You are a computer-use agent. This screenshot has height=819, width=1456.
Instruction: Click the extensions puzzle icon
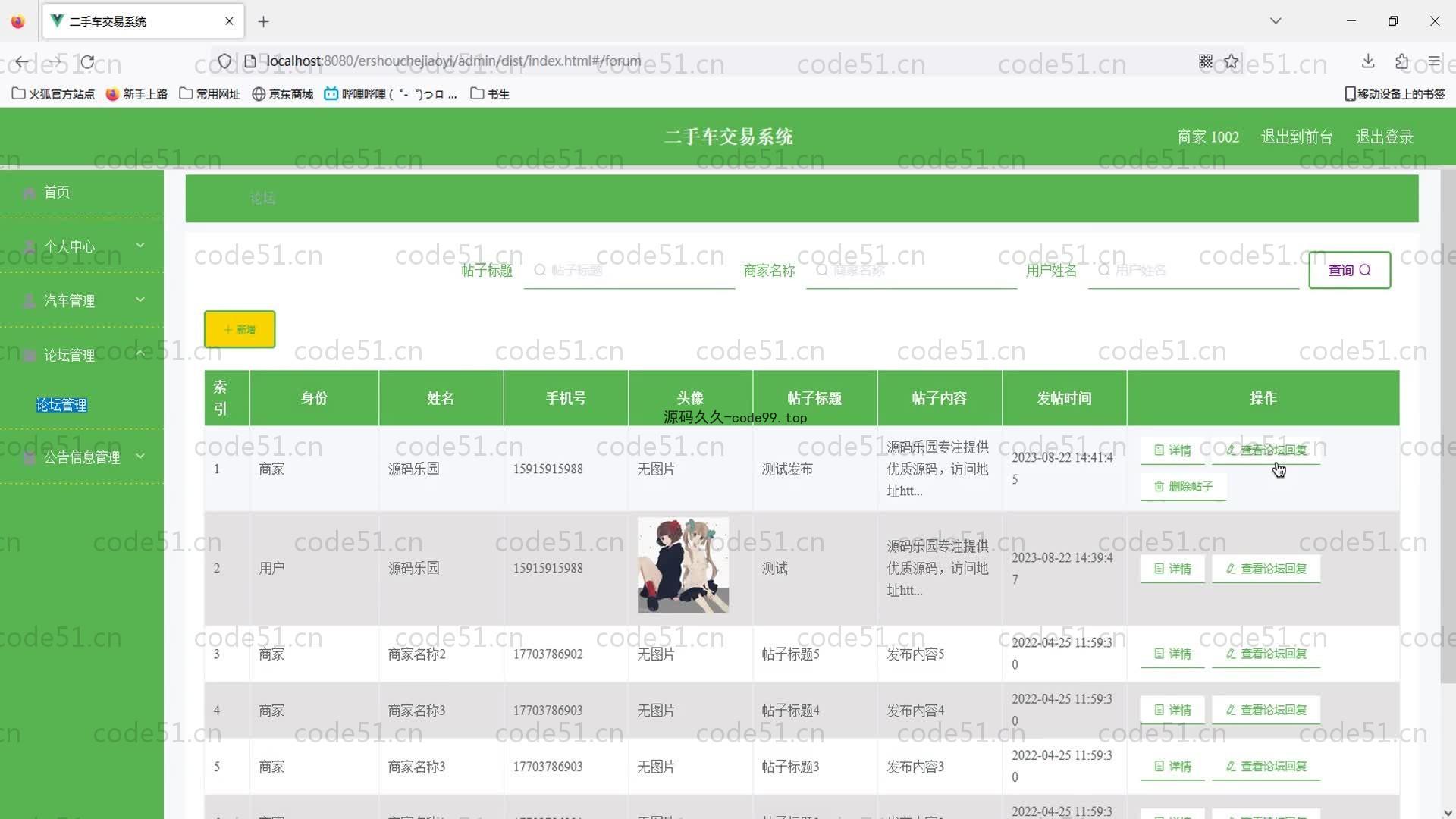[1401, 61]
